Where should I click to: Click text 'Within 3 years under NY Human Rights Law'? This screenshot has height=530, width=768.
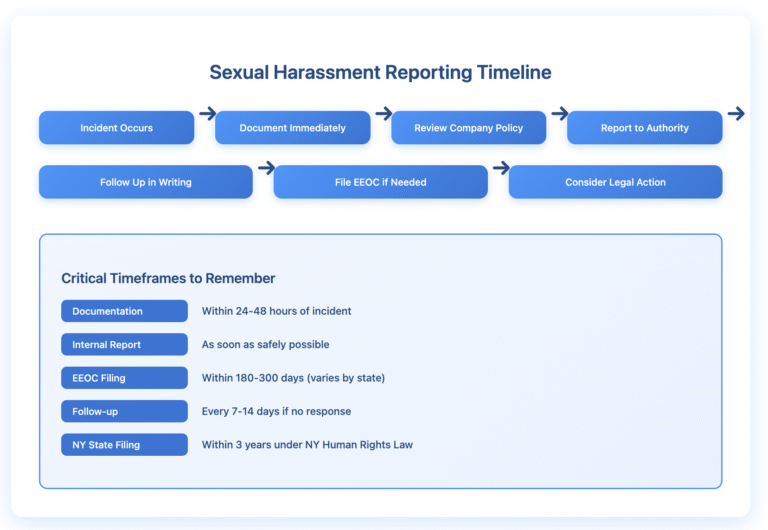(307, 445)
